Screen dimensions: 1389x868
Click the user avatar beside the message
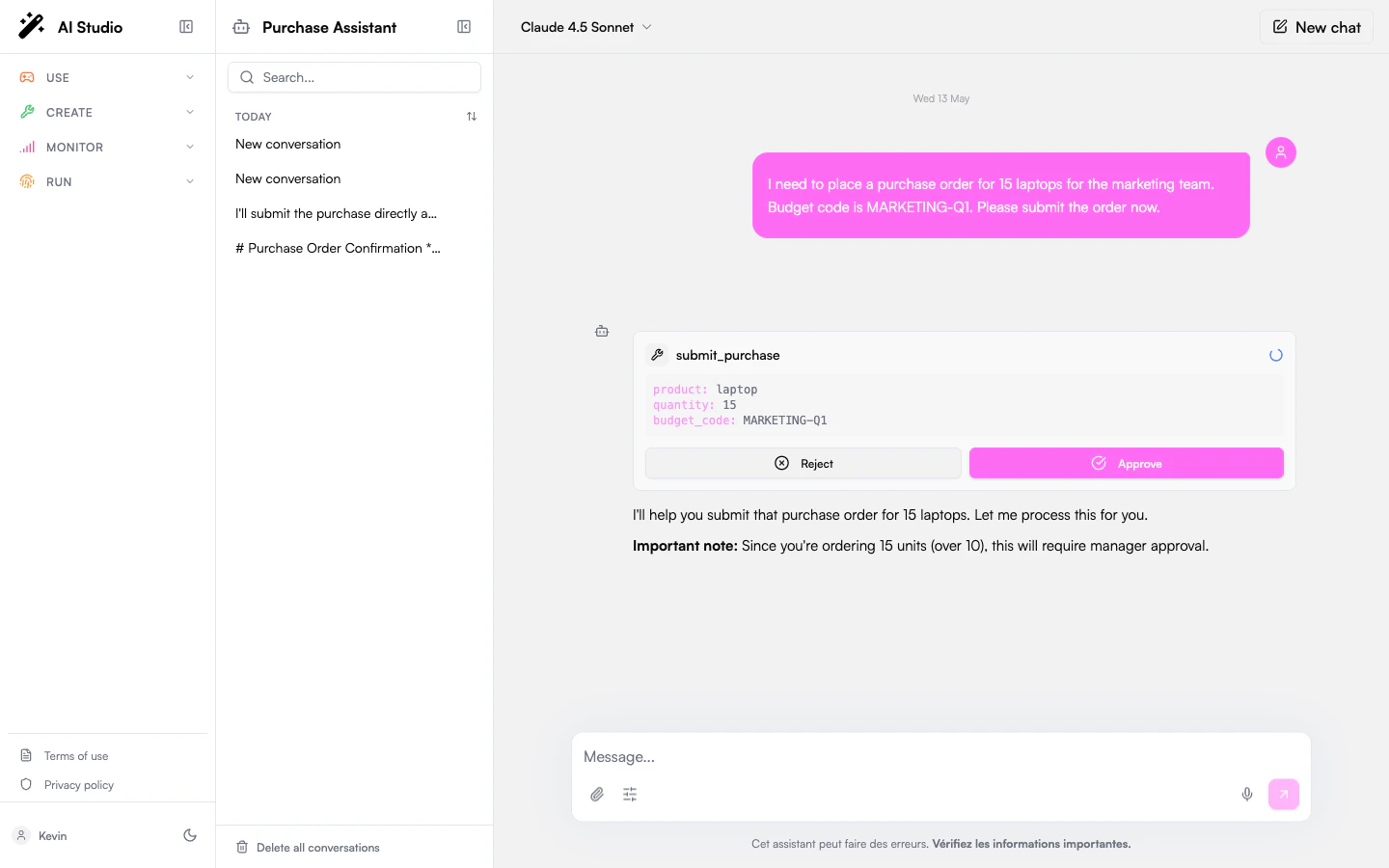pyautogui.click(x=1281, y=152)
